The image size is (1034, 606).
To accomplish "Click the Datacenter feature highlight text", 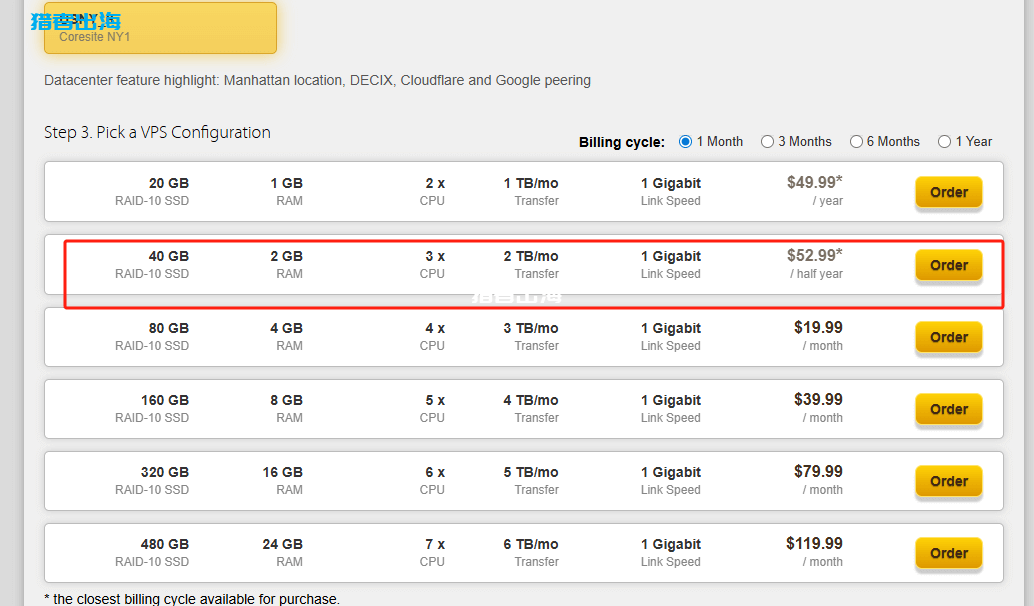I will pos(317,80).
